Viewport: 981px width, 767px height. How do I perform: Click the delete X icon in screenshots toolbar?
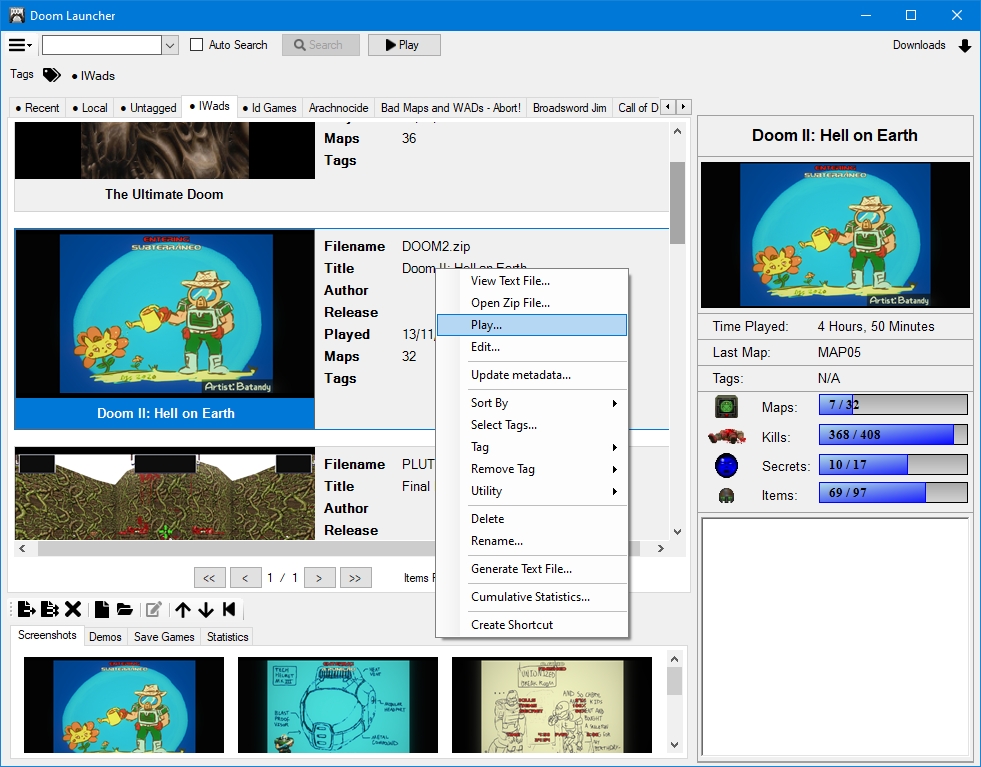73,609
